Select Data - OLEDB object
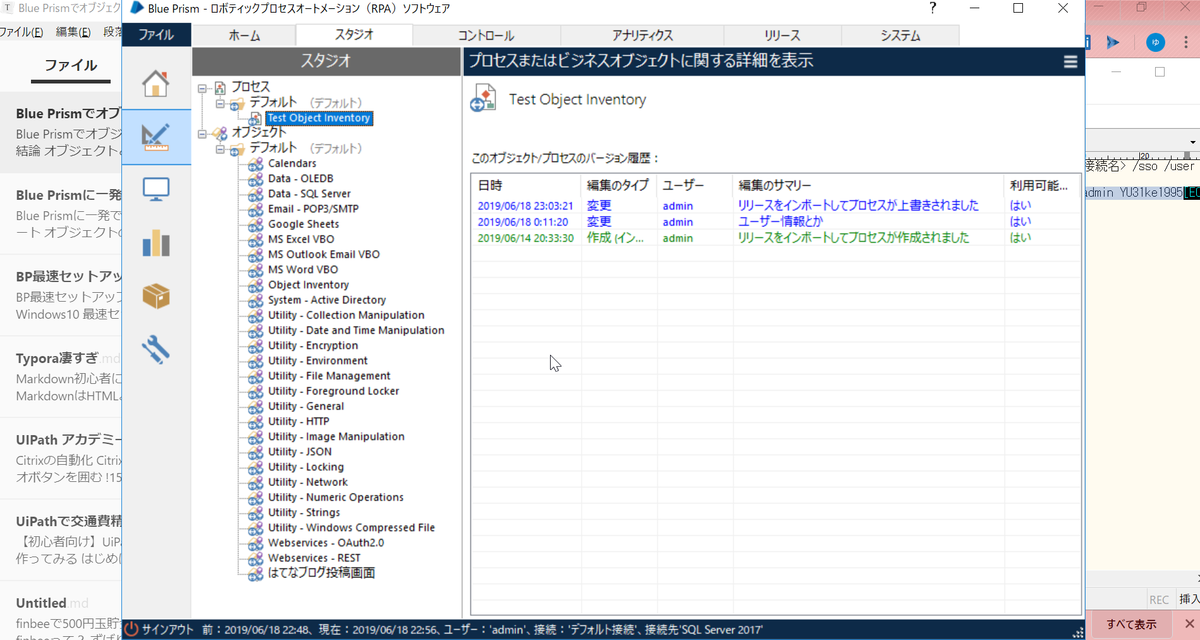The image size is (1200, 640). (301, 179)
